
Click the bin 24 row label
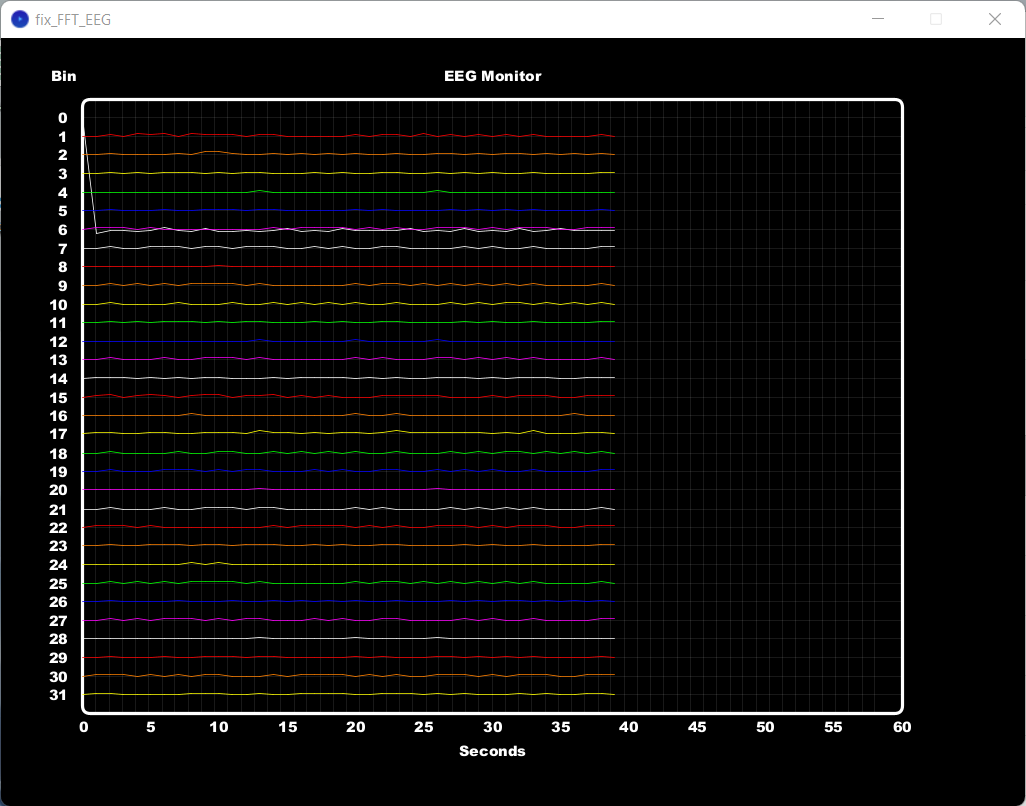point(58,564)
